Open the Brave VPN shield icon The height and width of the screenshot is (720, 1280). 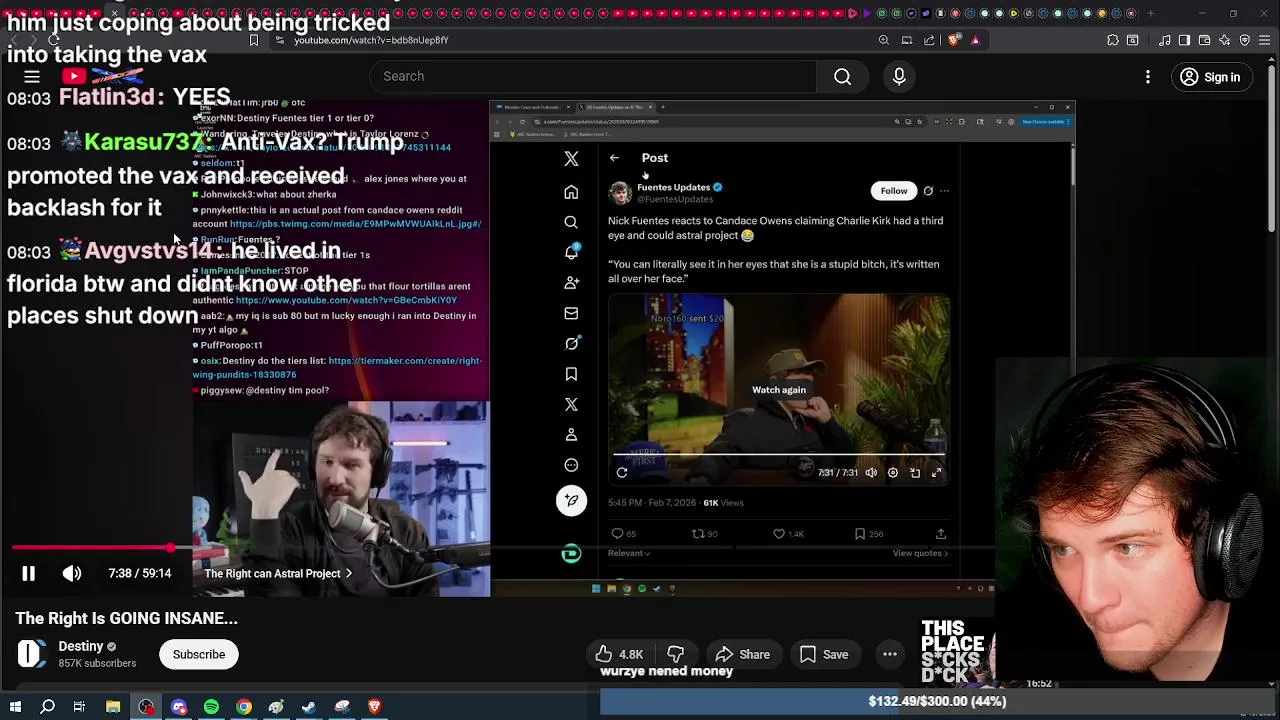[1245, 40]
